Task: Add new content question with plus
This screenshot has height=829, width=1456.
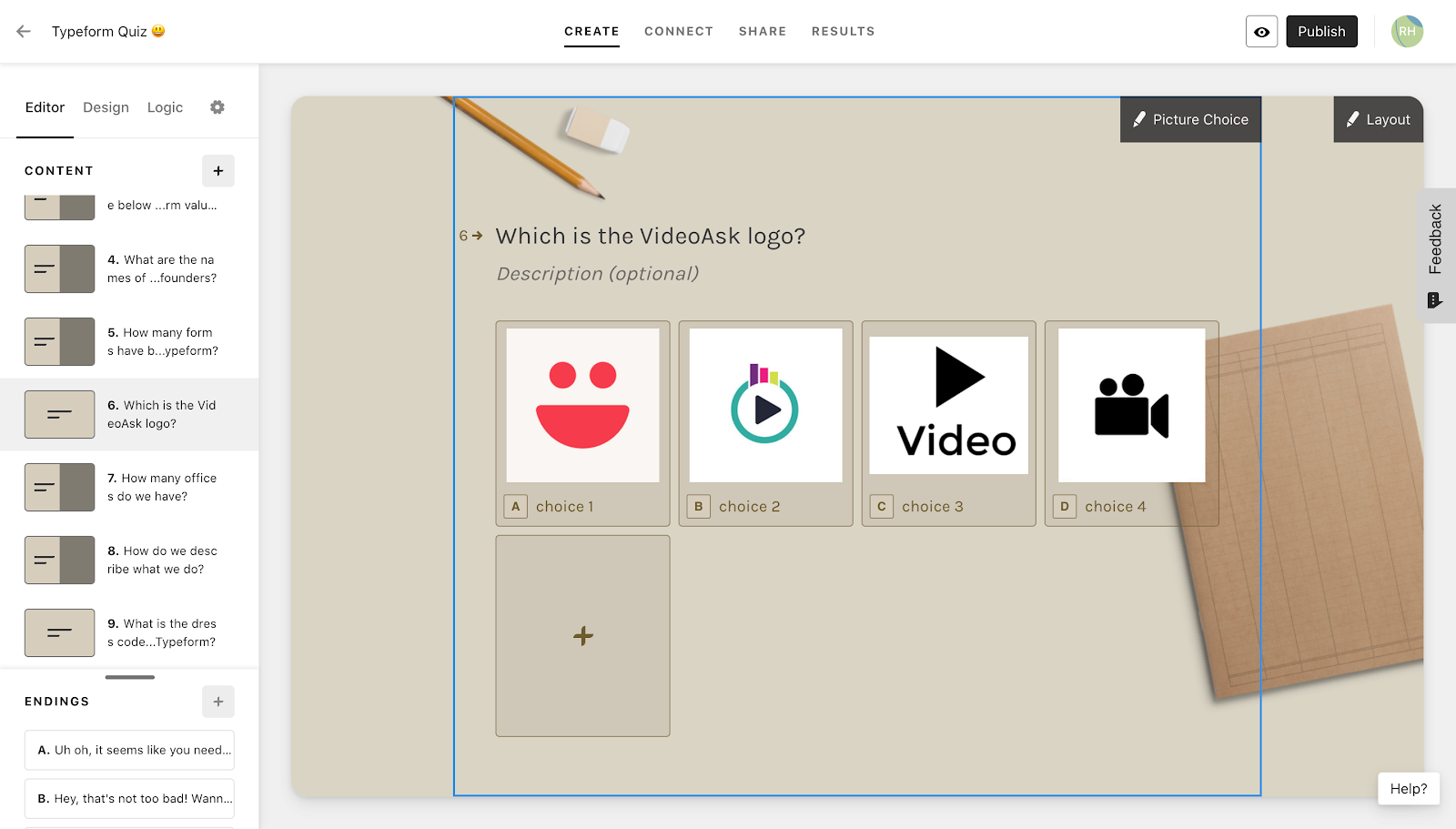Action: pyautogui.click(x=218, y=171)
